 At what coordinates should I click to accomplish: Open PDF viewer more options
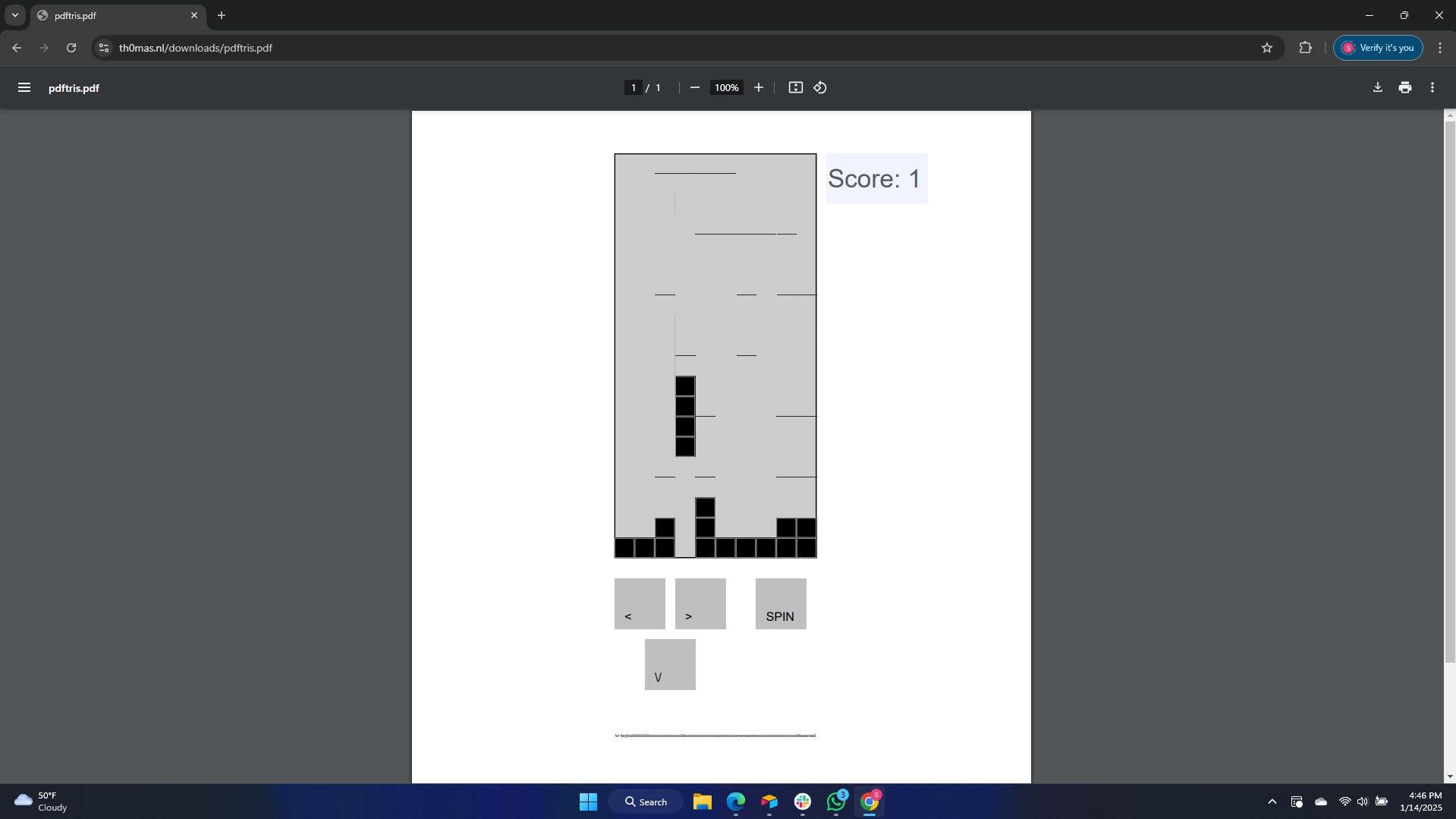click(1432, 87)
